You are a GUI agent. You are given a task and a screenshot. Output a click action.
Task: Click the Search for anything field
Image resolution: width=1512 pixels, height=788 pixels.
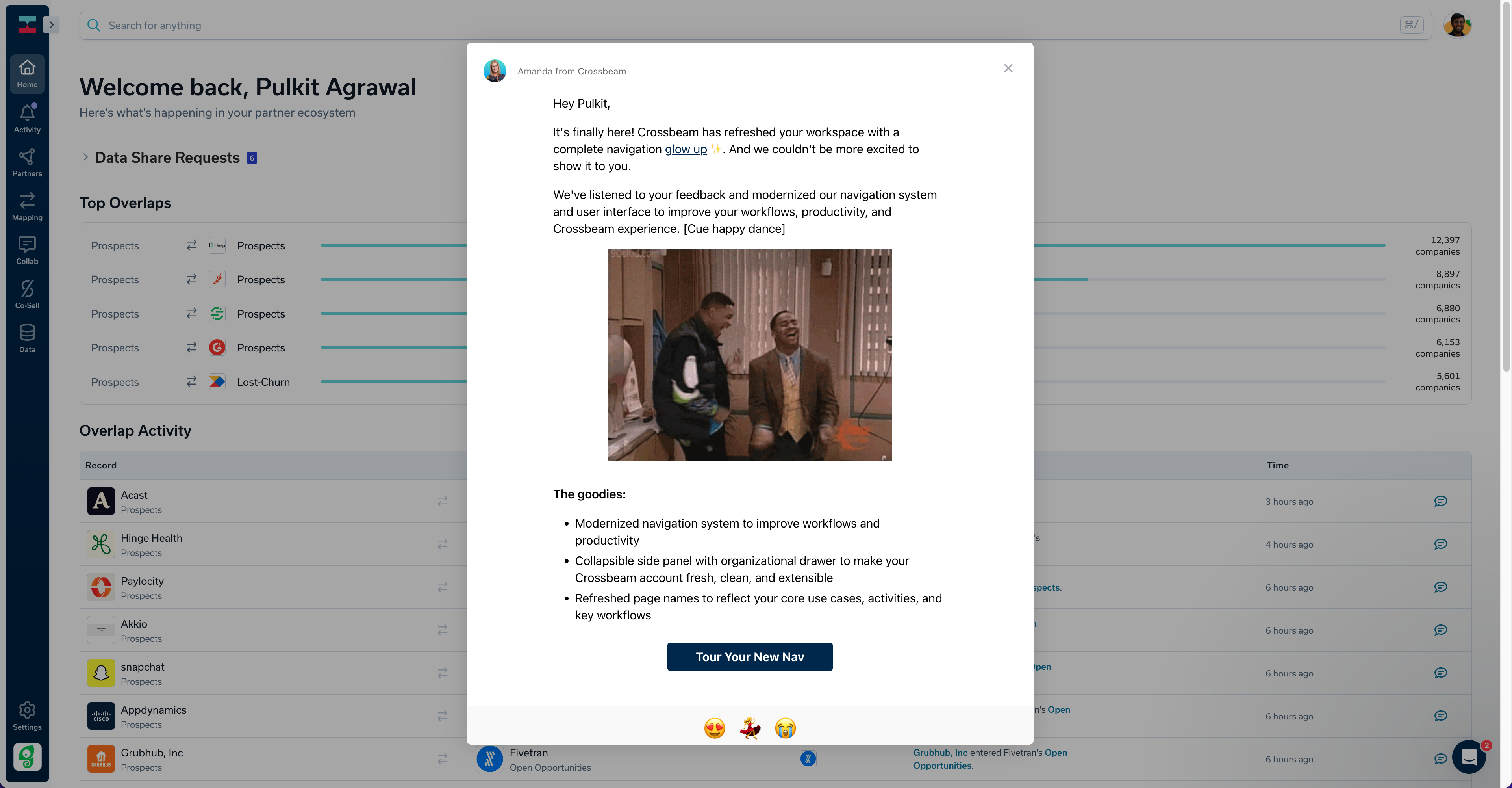click(755, 25)
